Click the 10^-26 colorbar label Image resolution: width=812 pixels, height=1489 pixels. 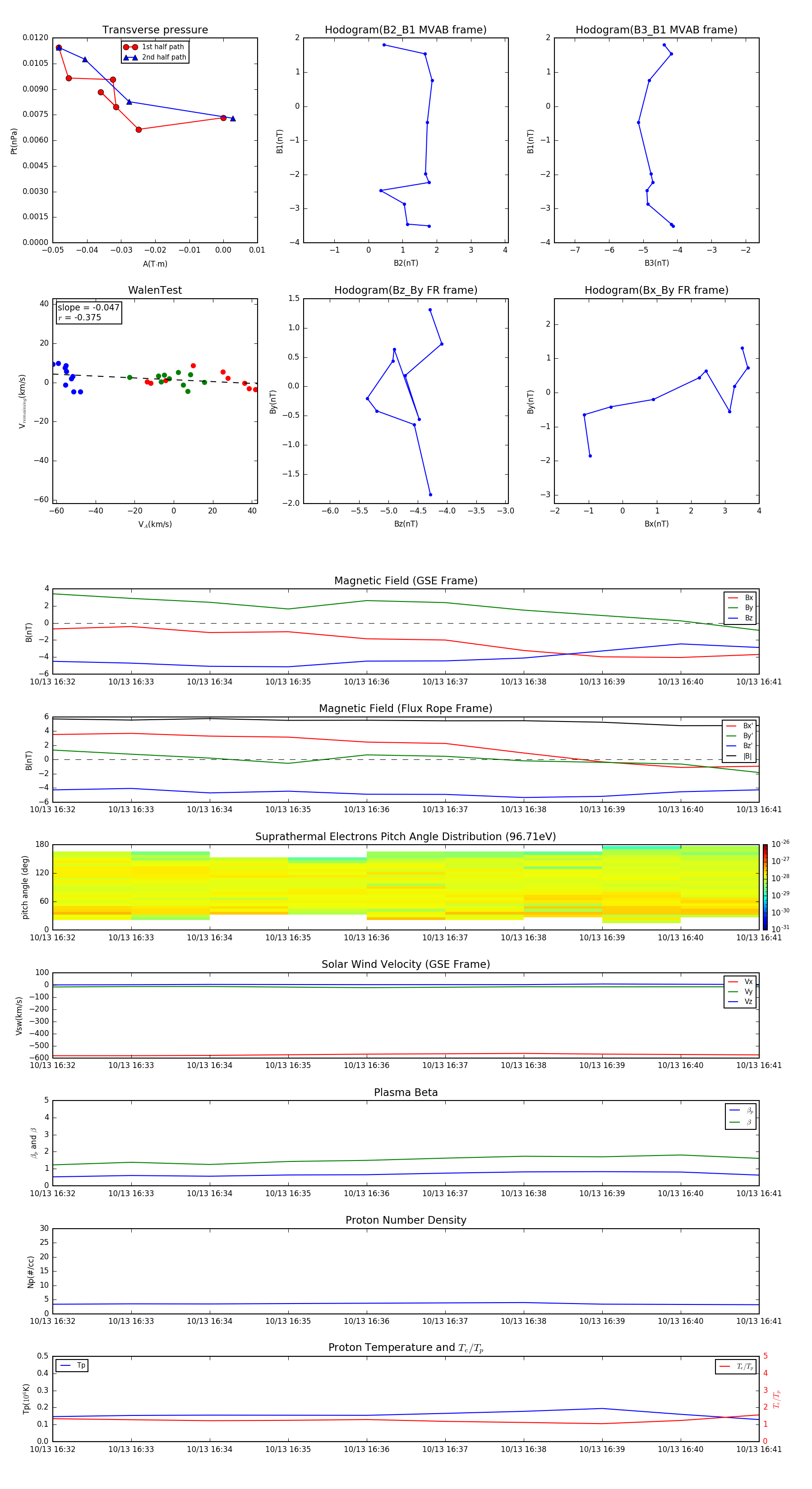point(780,844)
